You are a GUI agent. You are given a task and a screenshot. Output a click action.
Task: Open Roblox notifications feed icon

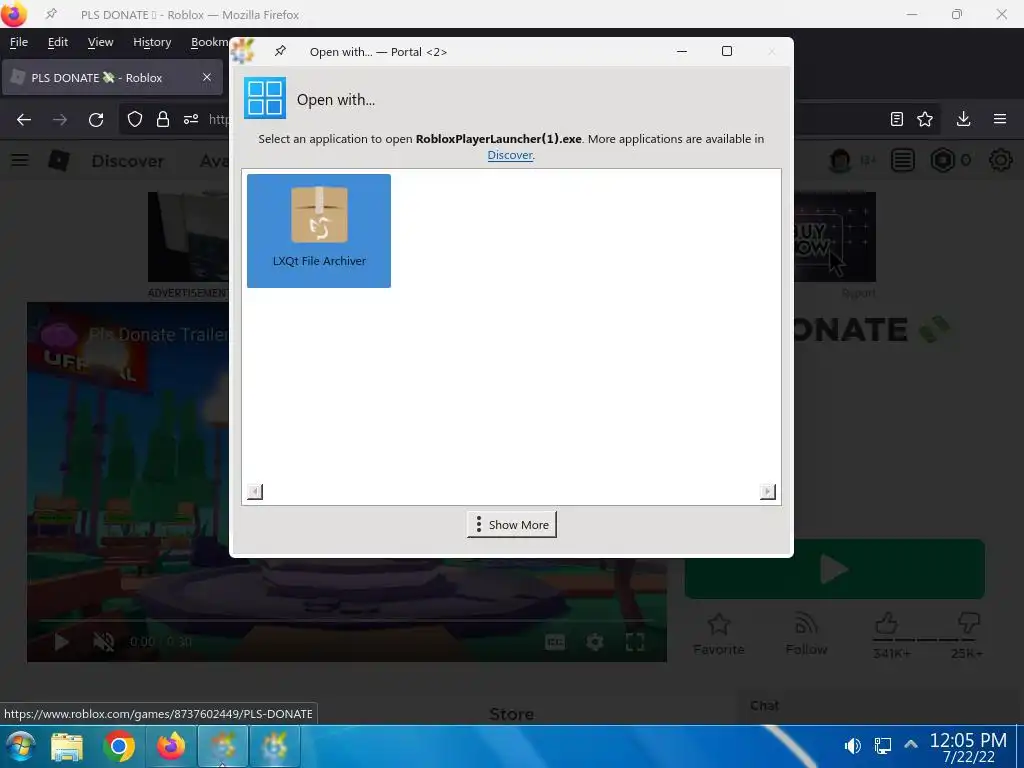(903, 160)
